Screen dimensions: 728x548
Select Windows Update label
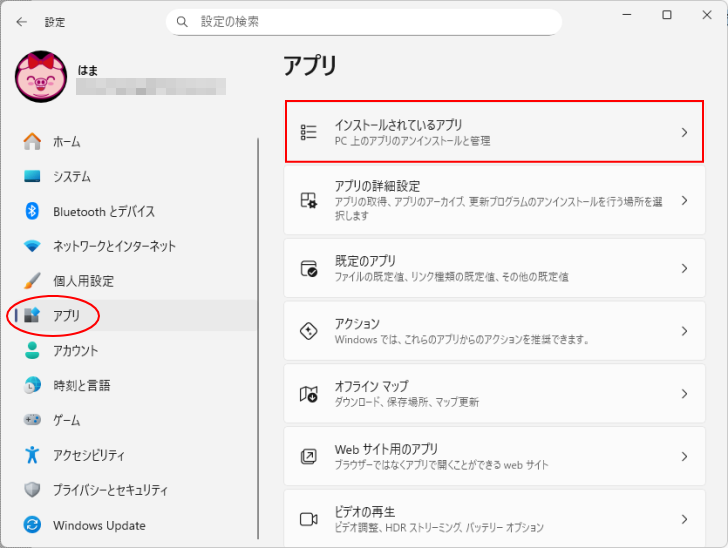pyautogui.click(x=99, y=525)
